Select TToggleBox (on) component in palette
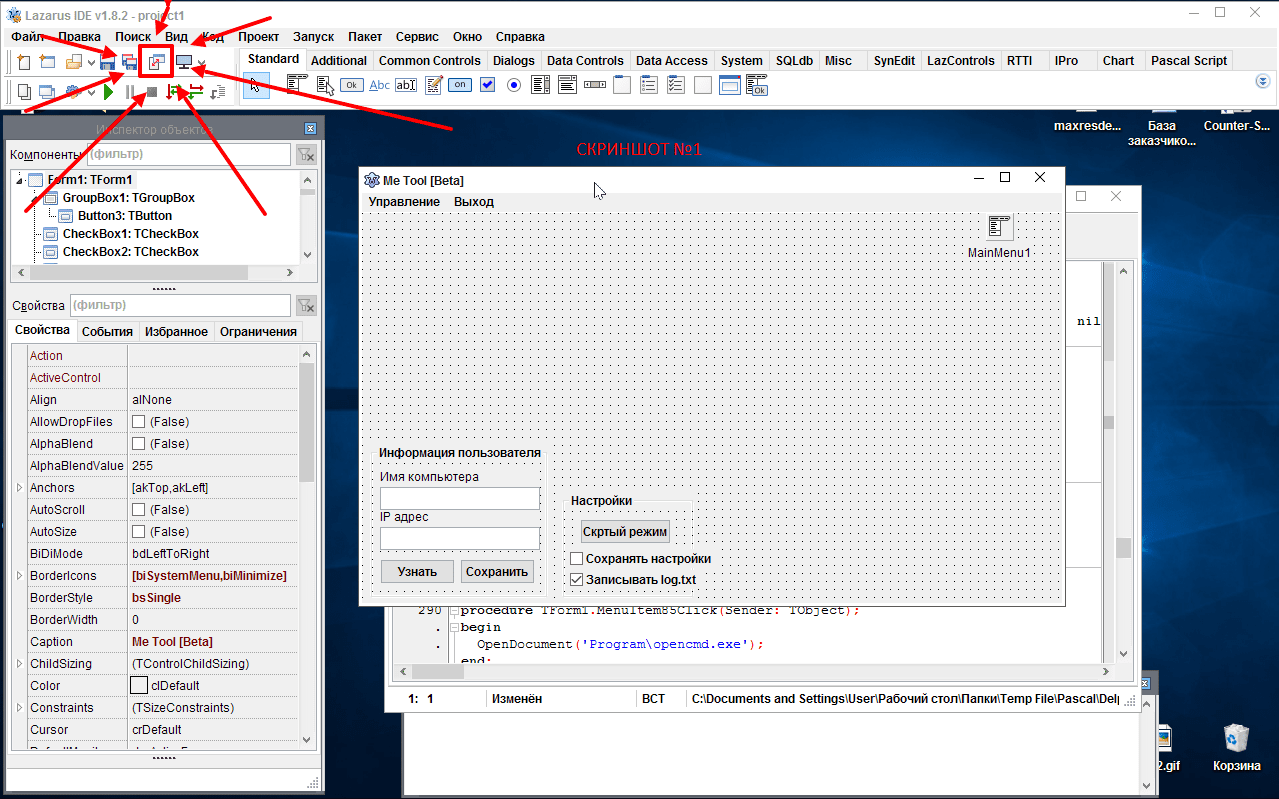Screen dimensions: 1279x799 point(460,85)
